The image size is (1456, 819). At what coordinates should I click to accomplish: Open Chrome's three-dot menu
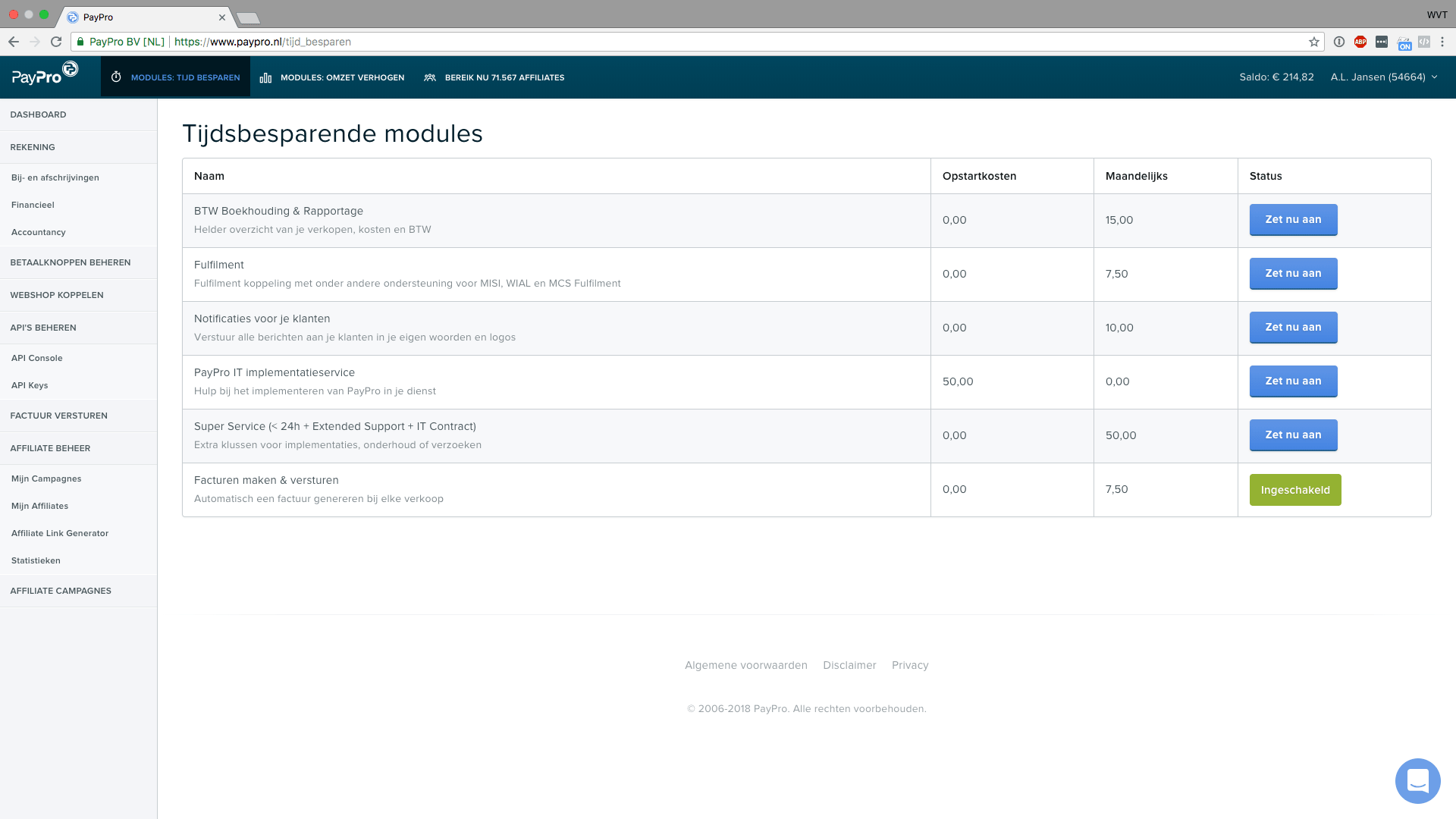1442,42
